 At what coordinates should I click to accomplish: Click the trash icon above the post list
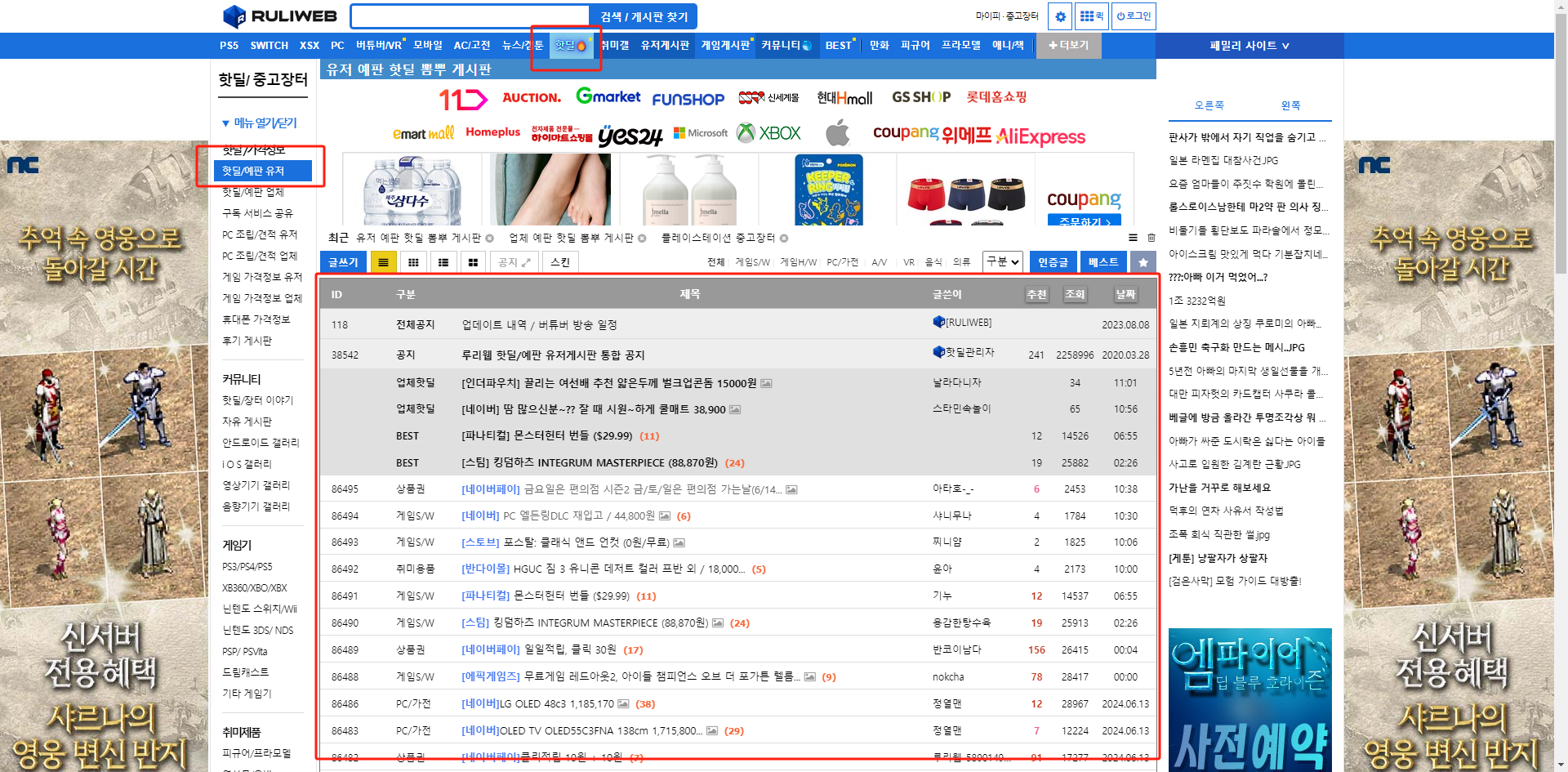pyautogui.click(x=1151, y=238)
